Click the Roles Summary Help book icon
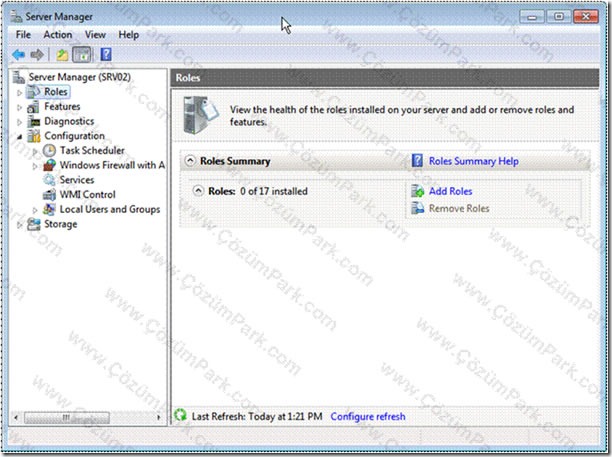Screen dimensions: 612x457 417,160
